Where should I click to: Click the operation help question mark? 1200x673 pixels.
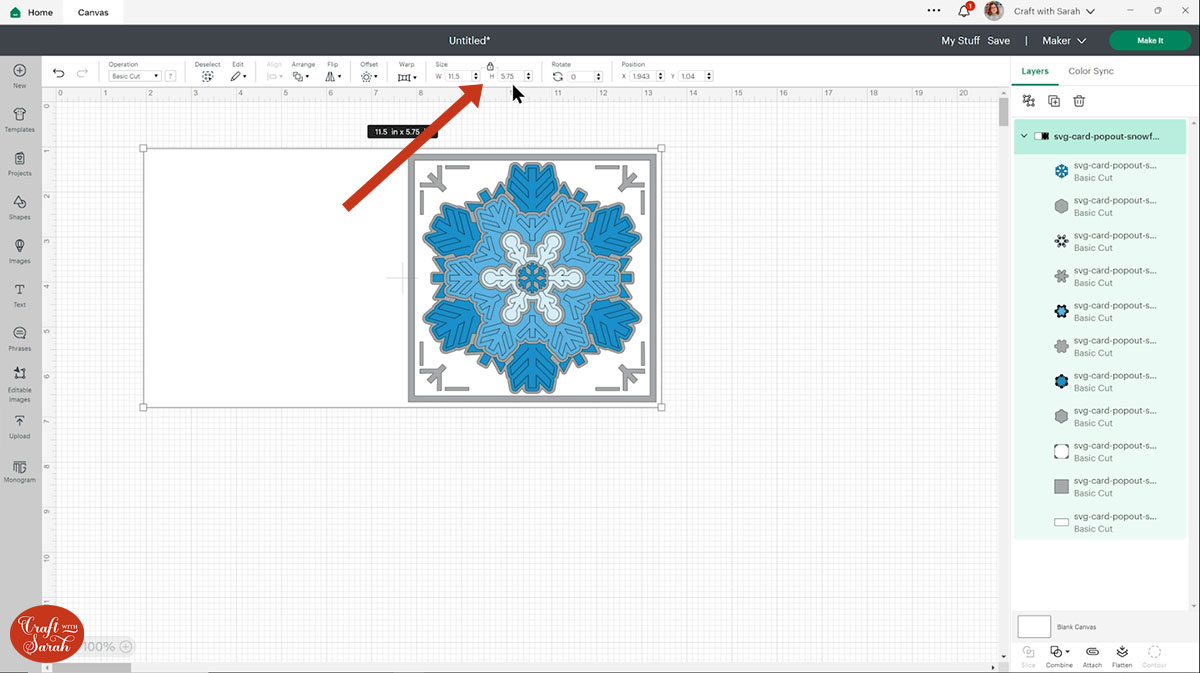pyautogui.click(x=171, y=76)
